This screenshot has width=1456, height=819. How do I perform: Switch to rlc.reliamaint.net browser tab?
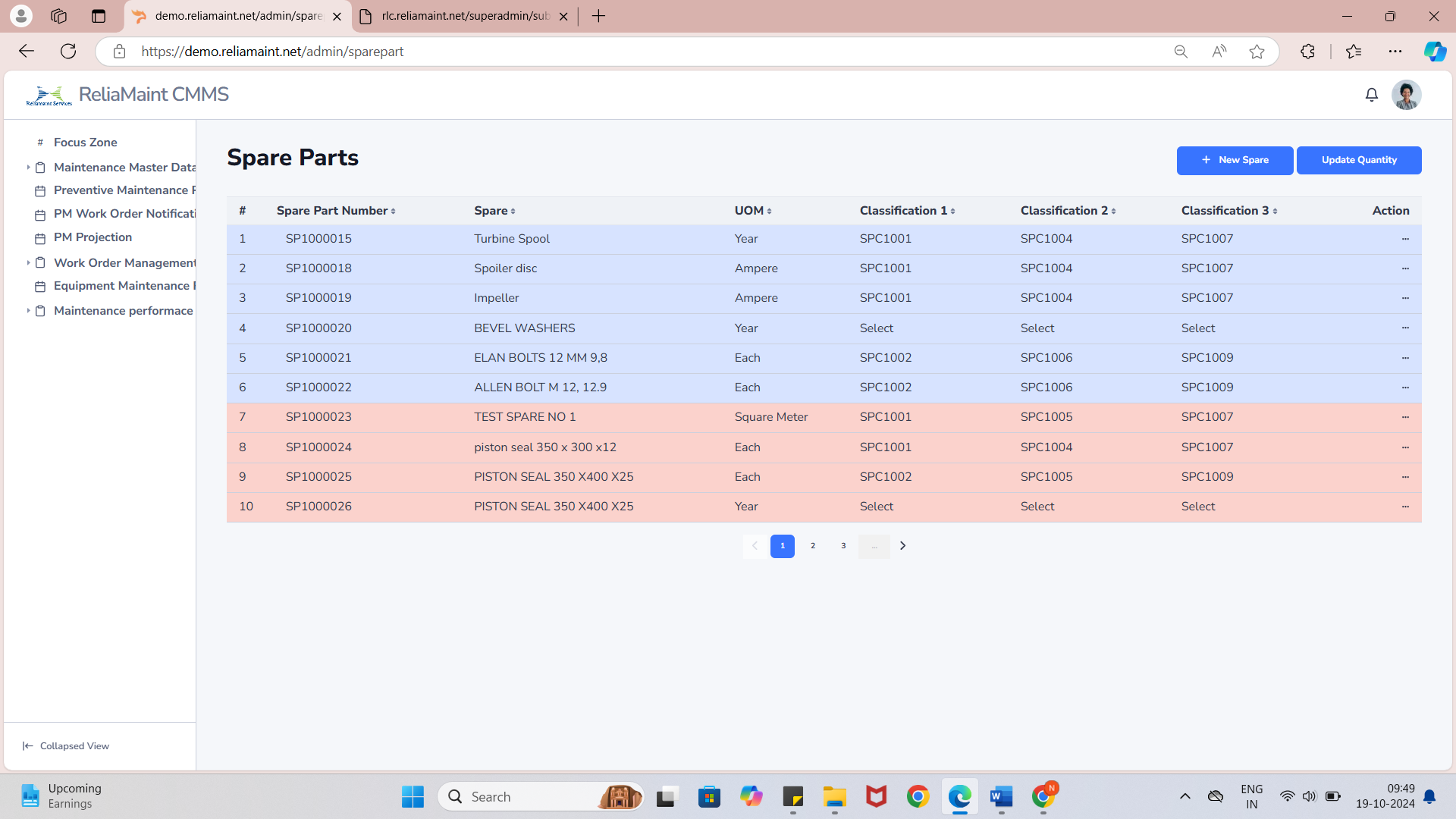click(464, 16)
